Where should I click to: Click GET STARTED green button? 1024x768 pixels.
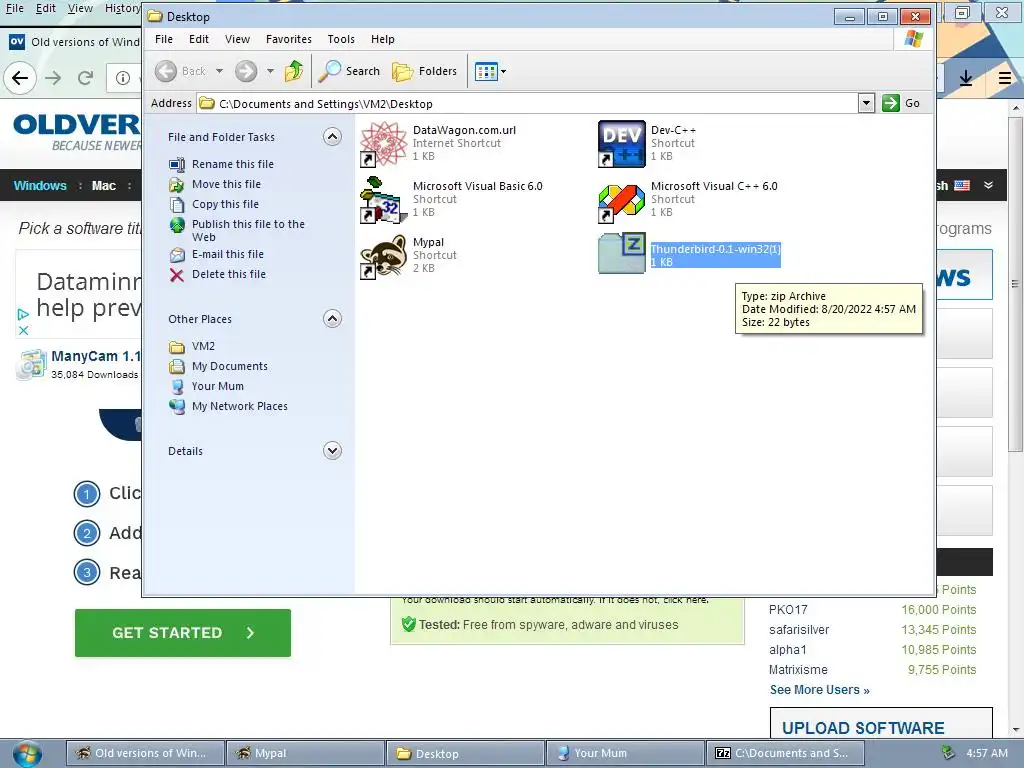click(x=183, y=633)
